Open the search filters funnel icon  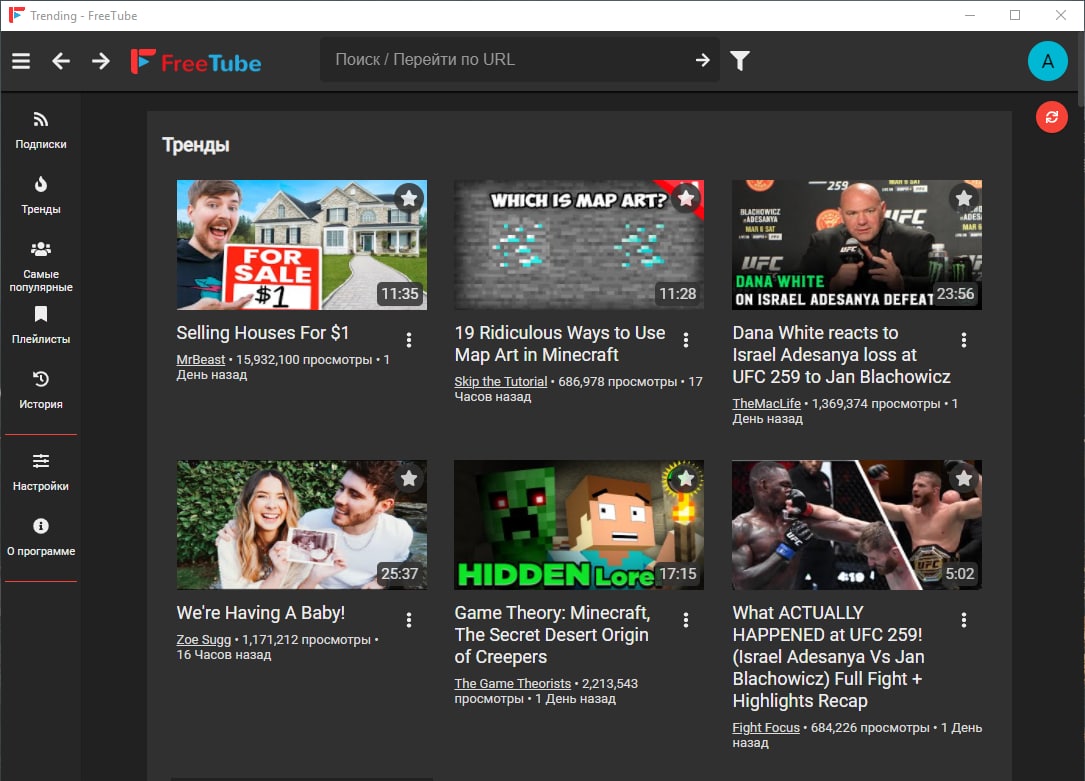tap(740, 61)
